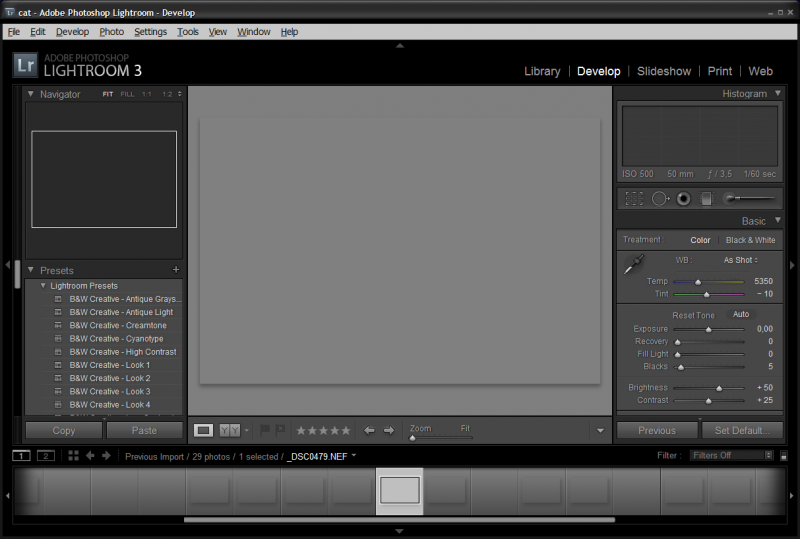Click the Paste button
The height and width of the screenshot is (539, 800).
144,430
